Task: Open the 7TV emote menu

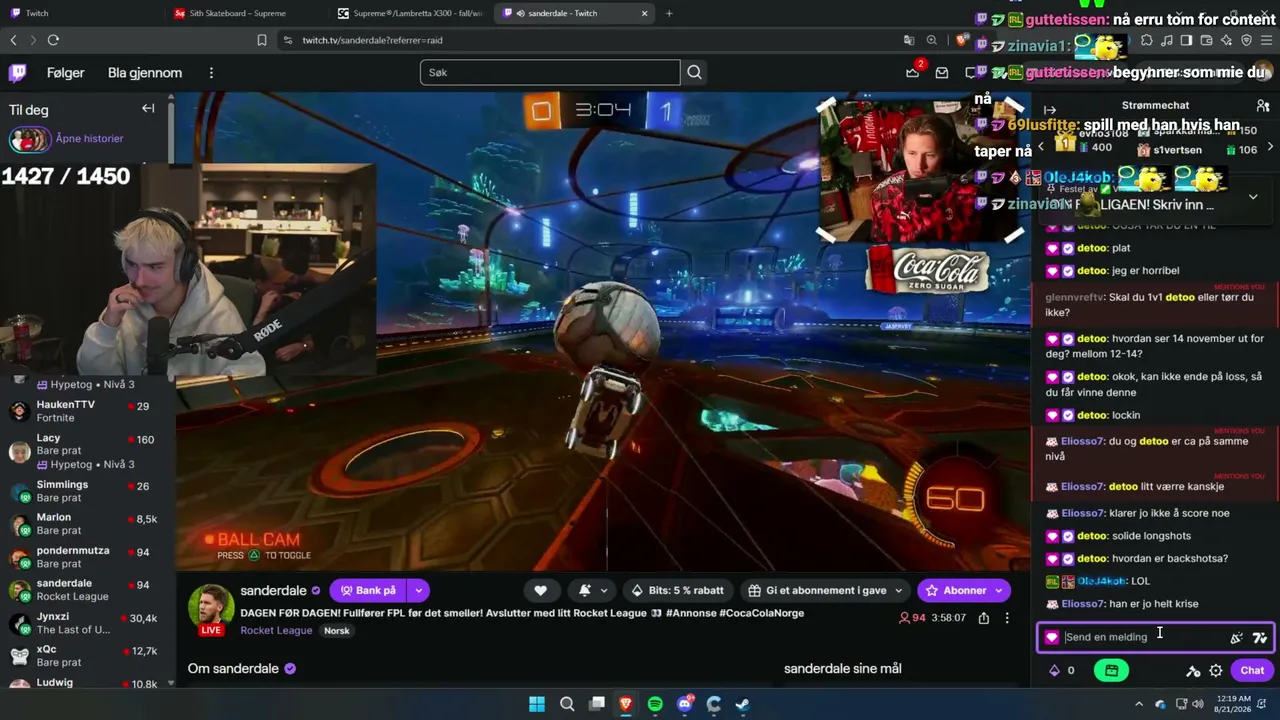Action: [x=1260, y=637]
